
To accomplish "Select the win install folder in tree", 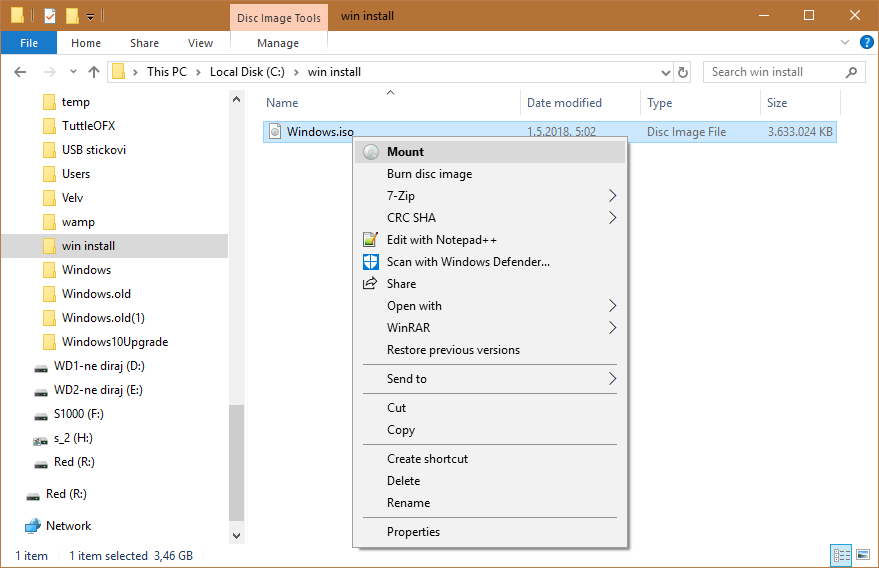I will pos(114,246).
